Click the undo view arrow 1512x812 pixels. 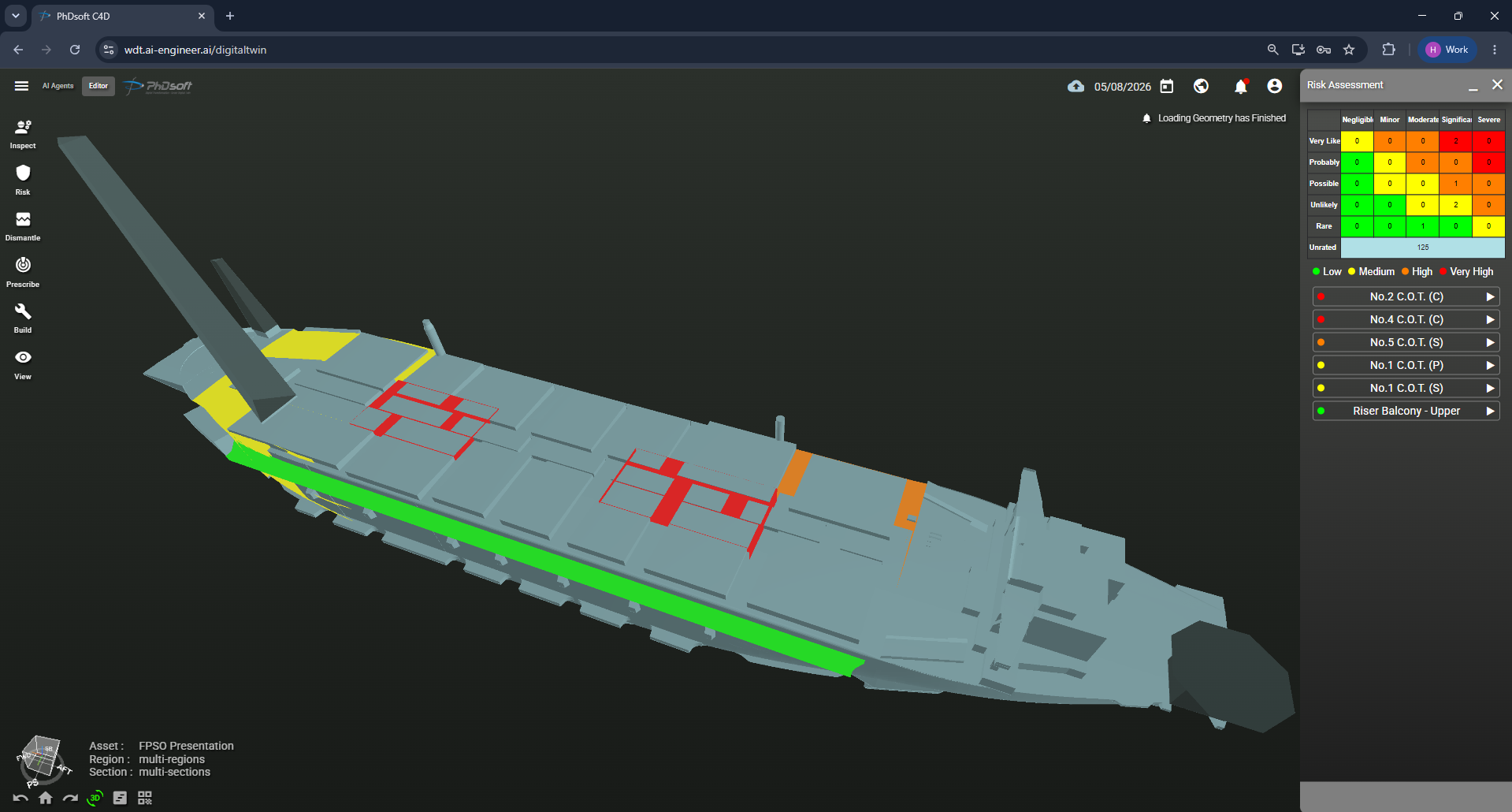pyautogui.click(x=20, y=798)
